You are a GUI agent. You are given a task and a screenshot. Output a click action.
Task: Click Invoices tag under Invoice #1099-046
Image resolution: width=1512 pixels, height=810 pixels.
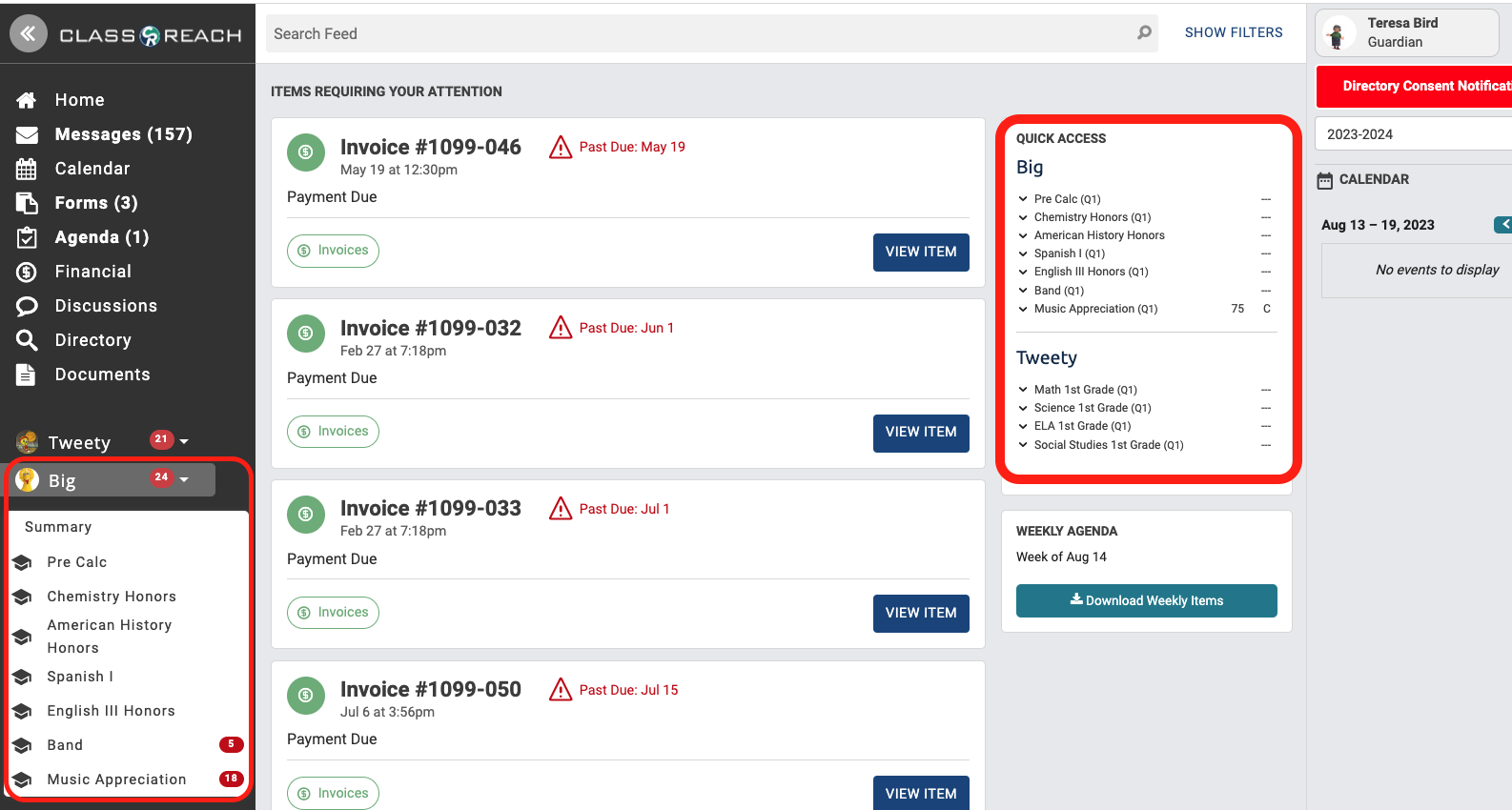tap(333, 251)
